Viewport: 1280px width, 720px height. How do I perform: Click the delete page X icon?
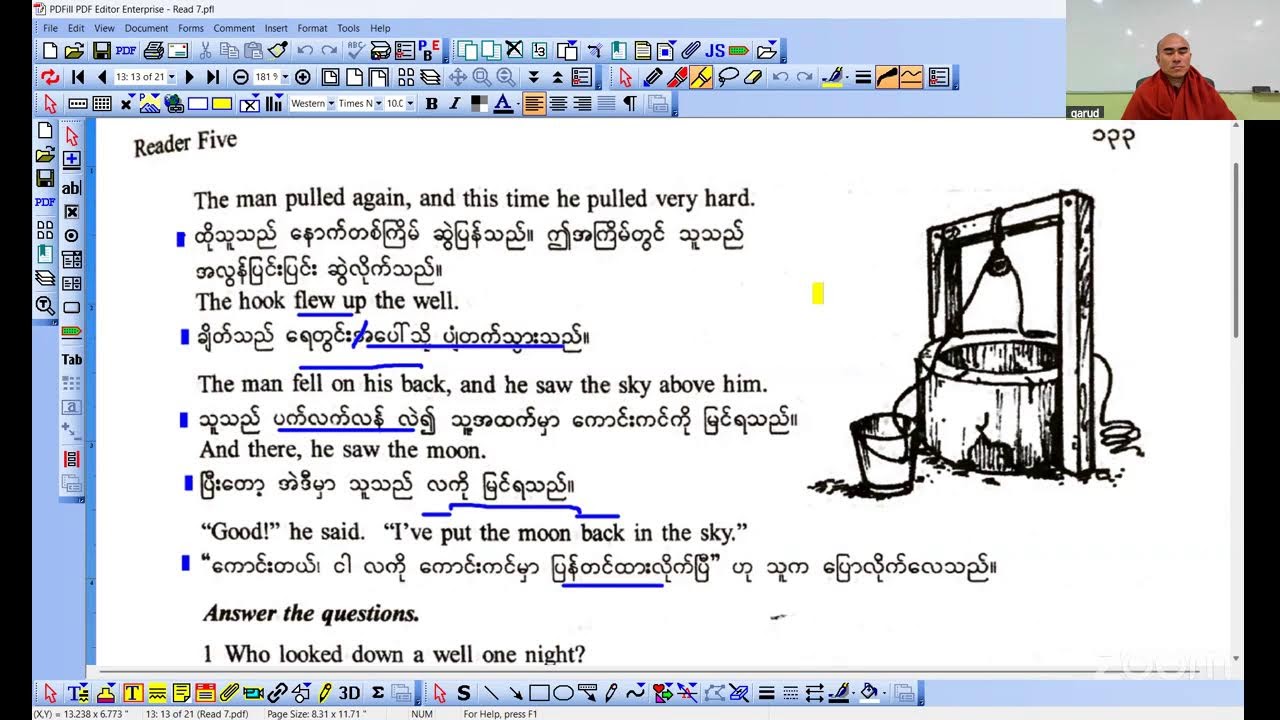coord(514,50)
